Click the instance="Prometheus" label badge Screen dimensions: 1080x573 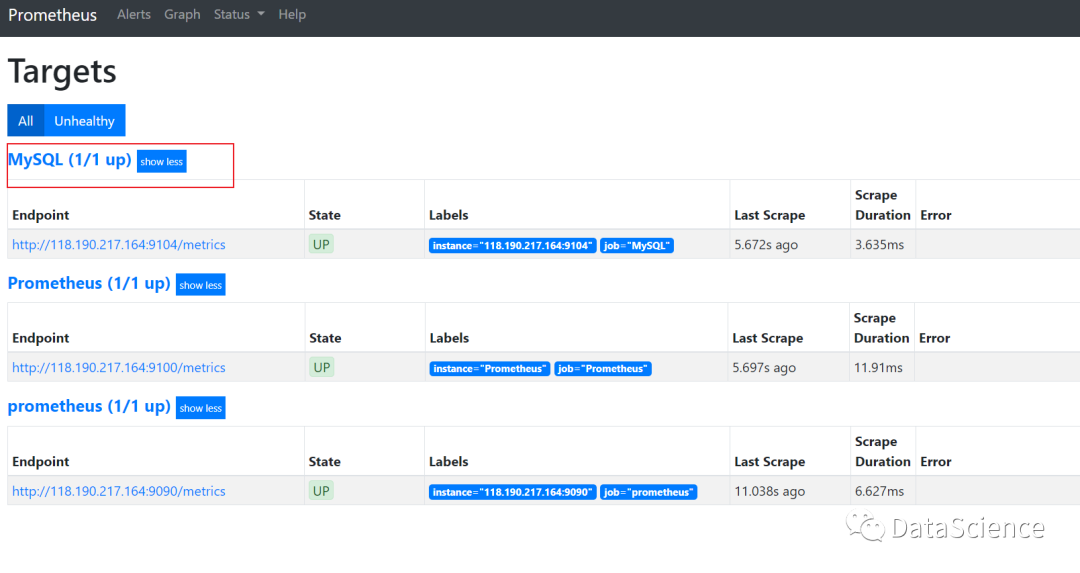490,369
